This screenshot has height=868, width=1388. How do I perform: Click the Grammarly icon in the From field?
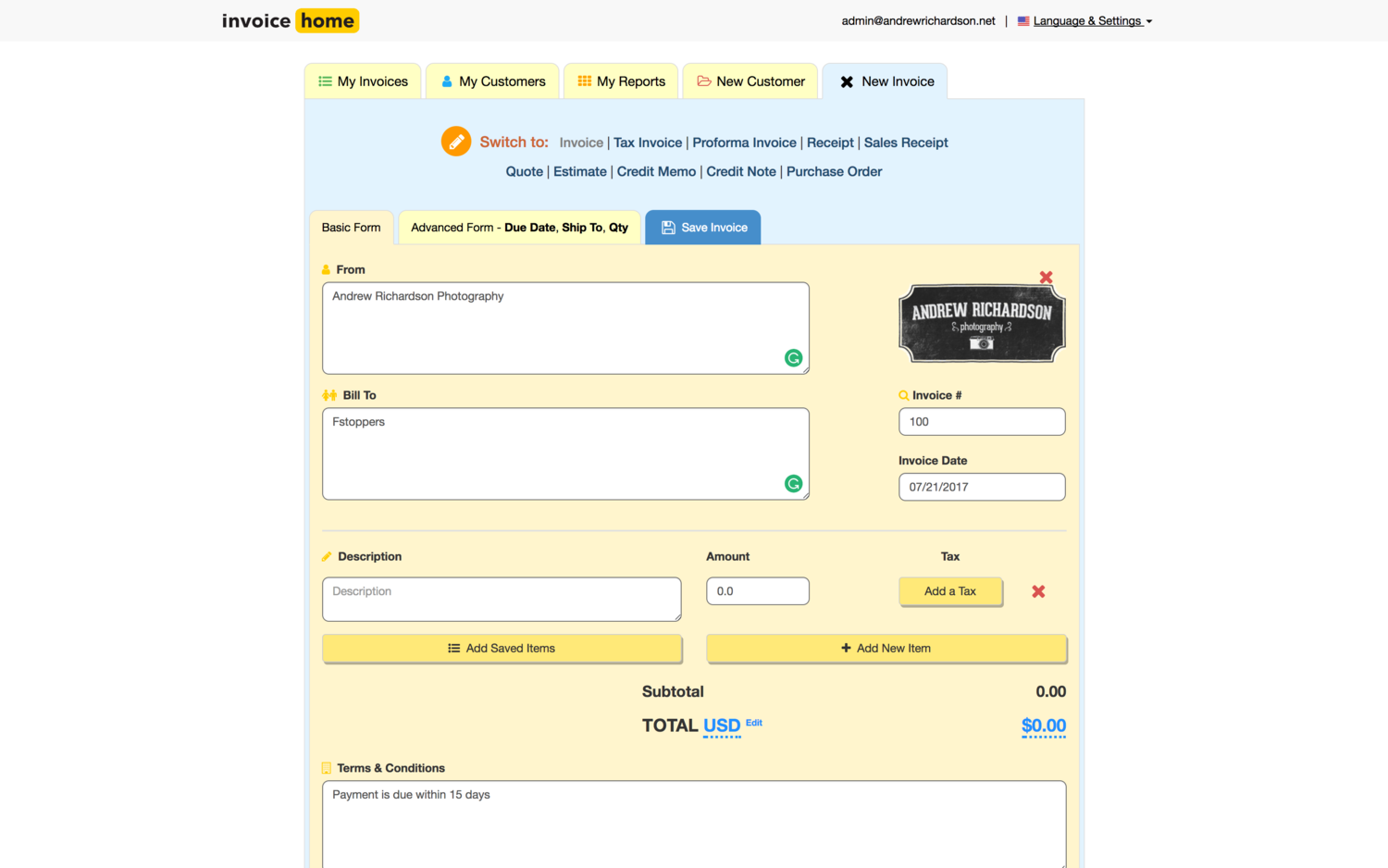793,358
